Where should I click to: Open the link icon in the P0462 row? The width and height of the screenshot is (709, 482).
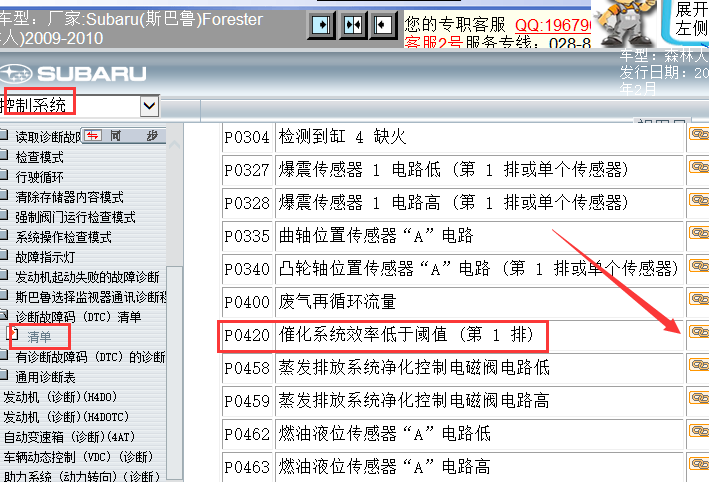(699, 431)
